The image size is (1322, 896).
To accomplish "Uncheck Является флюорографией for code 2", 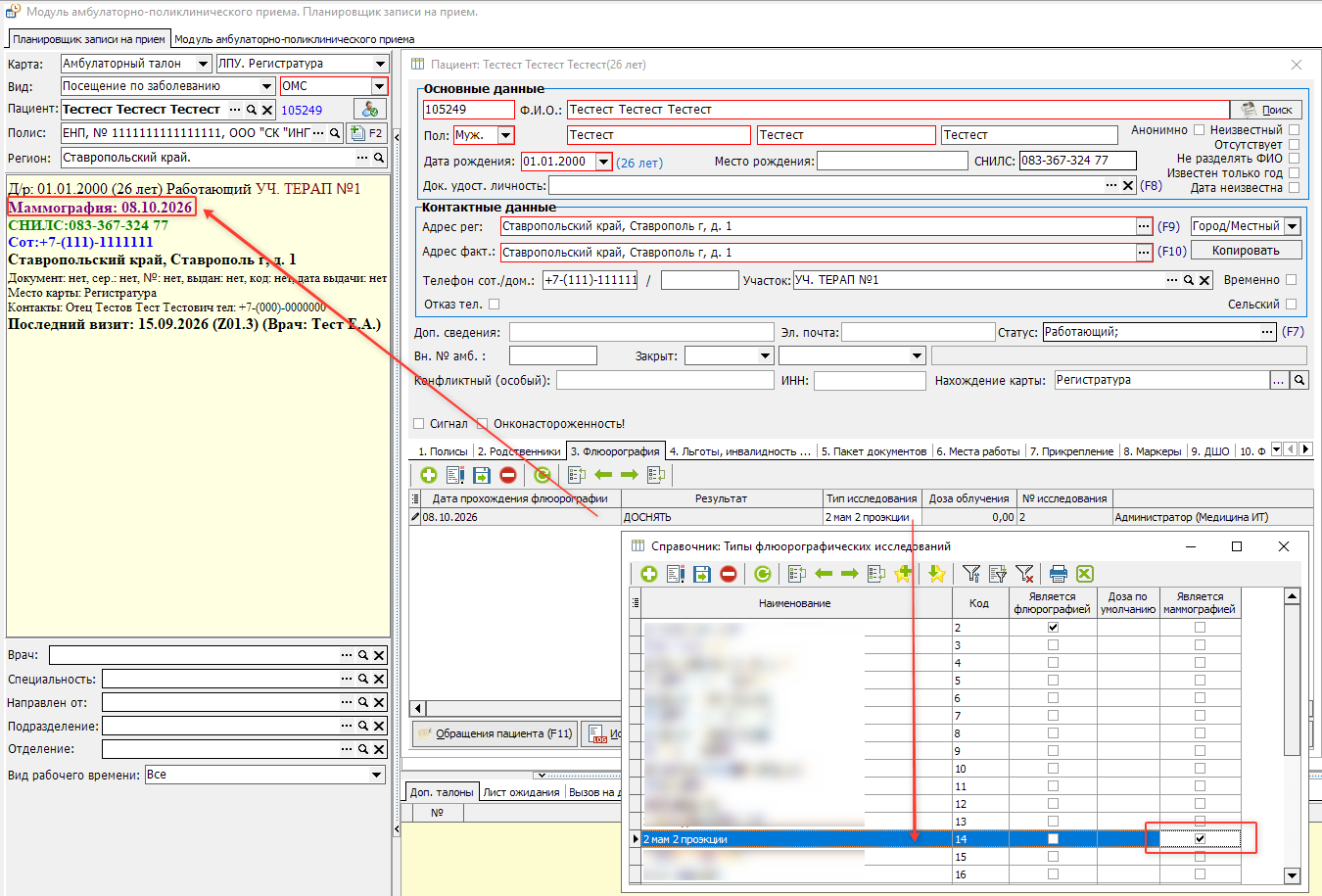I will 1053,628.
